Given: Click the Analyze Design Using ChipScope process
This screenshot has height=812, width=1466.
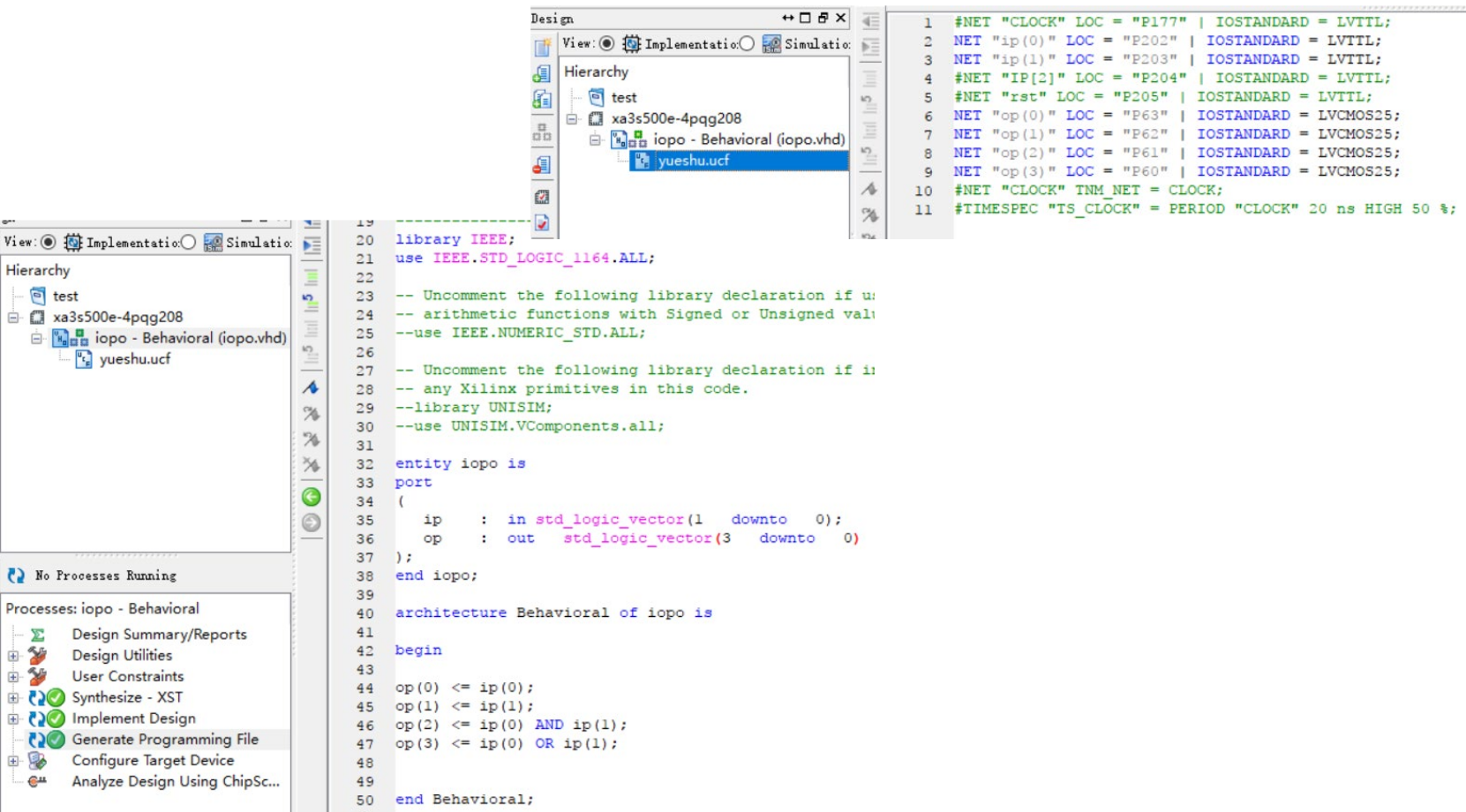Looking at the screenshot, I should pos(176,781).
